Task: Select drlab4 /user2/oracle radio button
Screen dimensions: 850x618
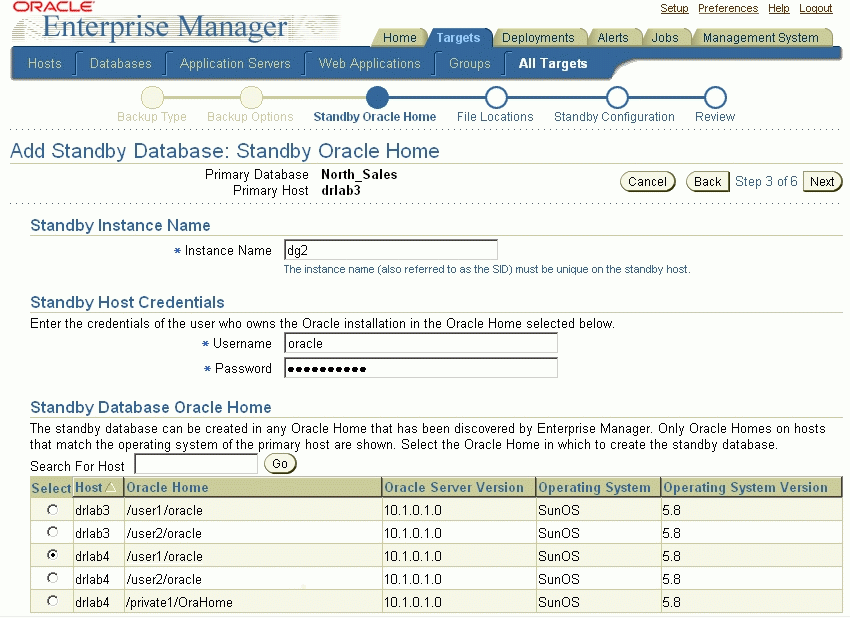Action: (52, 578)
